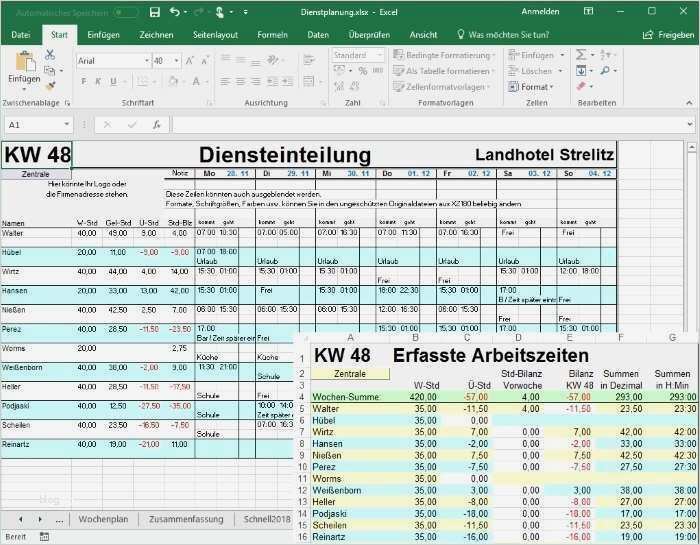
Task: Click Anmelden to sign in
Action: (x=540, y=12)
